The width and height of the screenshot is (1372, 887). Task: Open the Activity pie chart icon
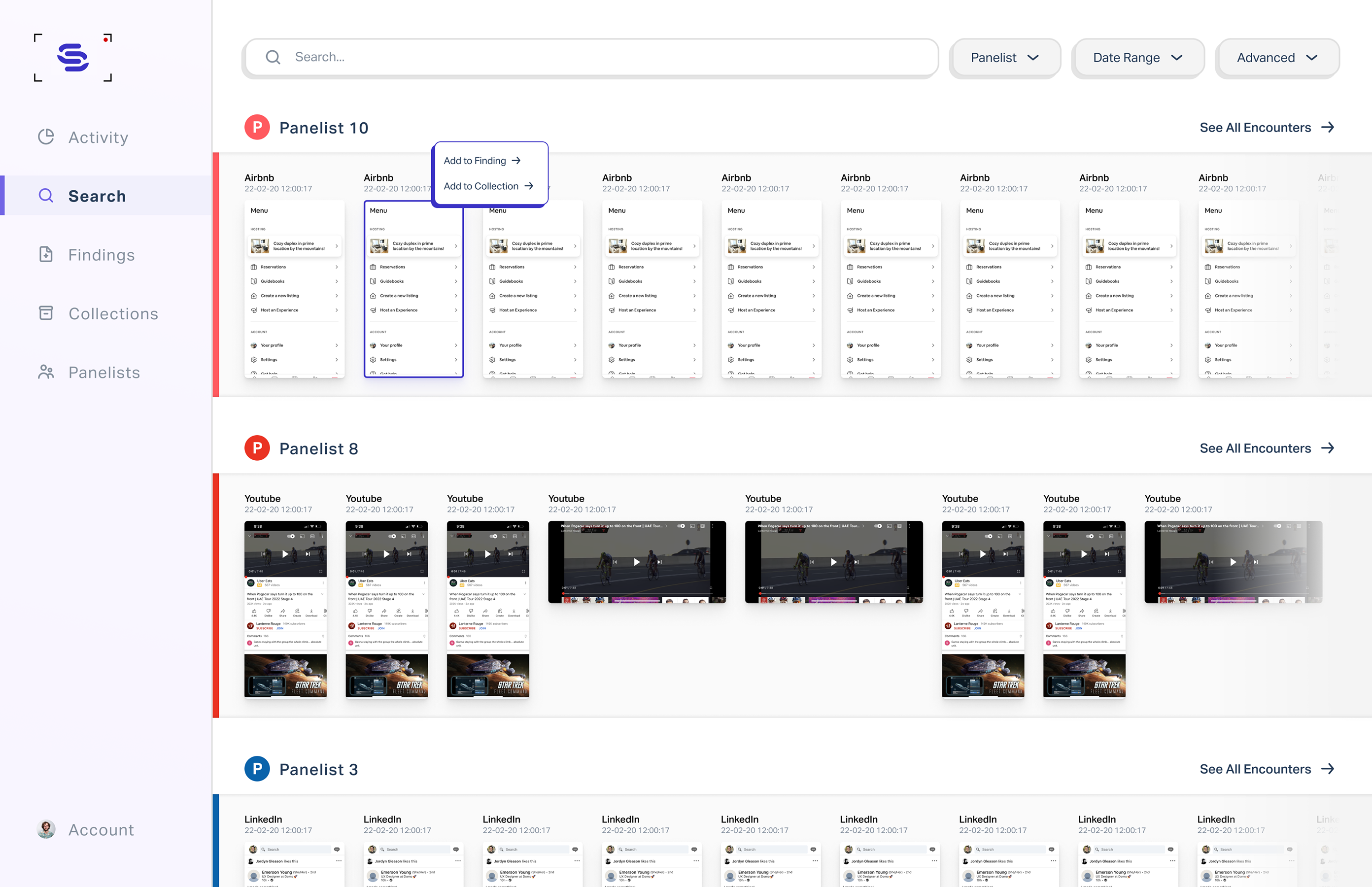coord(46,136)
